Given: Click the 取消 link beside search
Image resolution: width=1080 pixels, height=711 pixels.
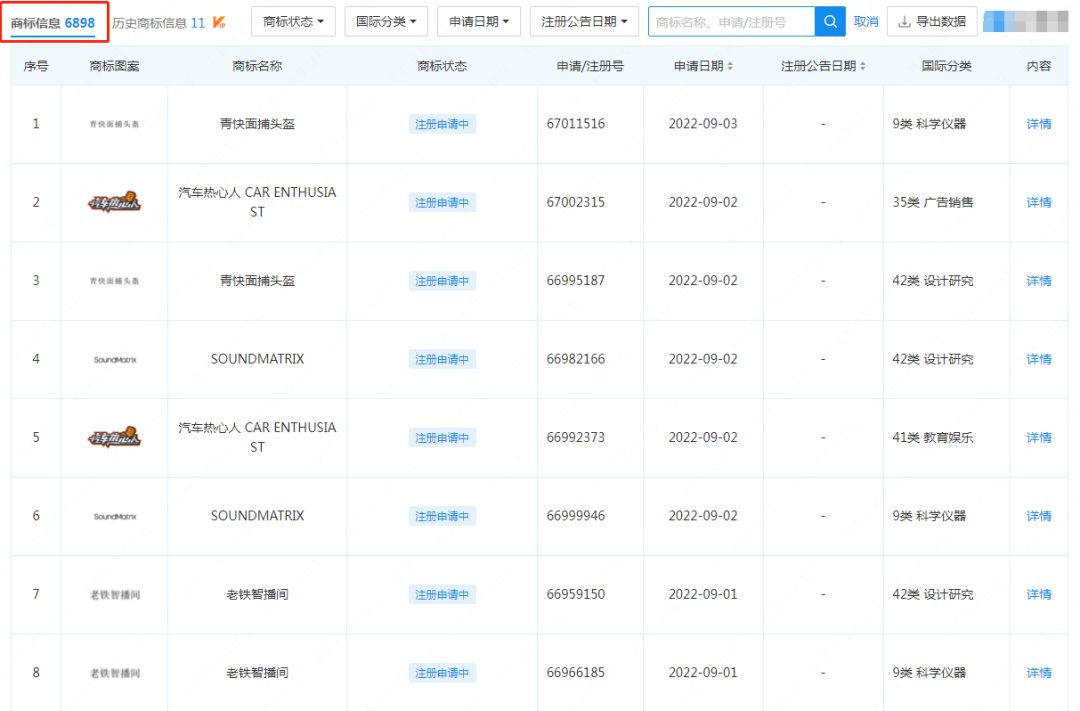Looking at the screenshot, I should coord(866,22).
